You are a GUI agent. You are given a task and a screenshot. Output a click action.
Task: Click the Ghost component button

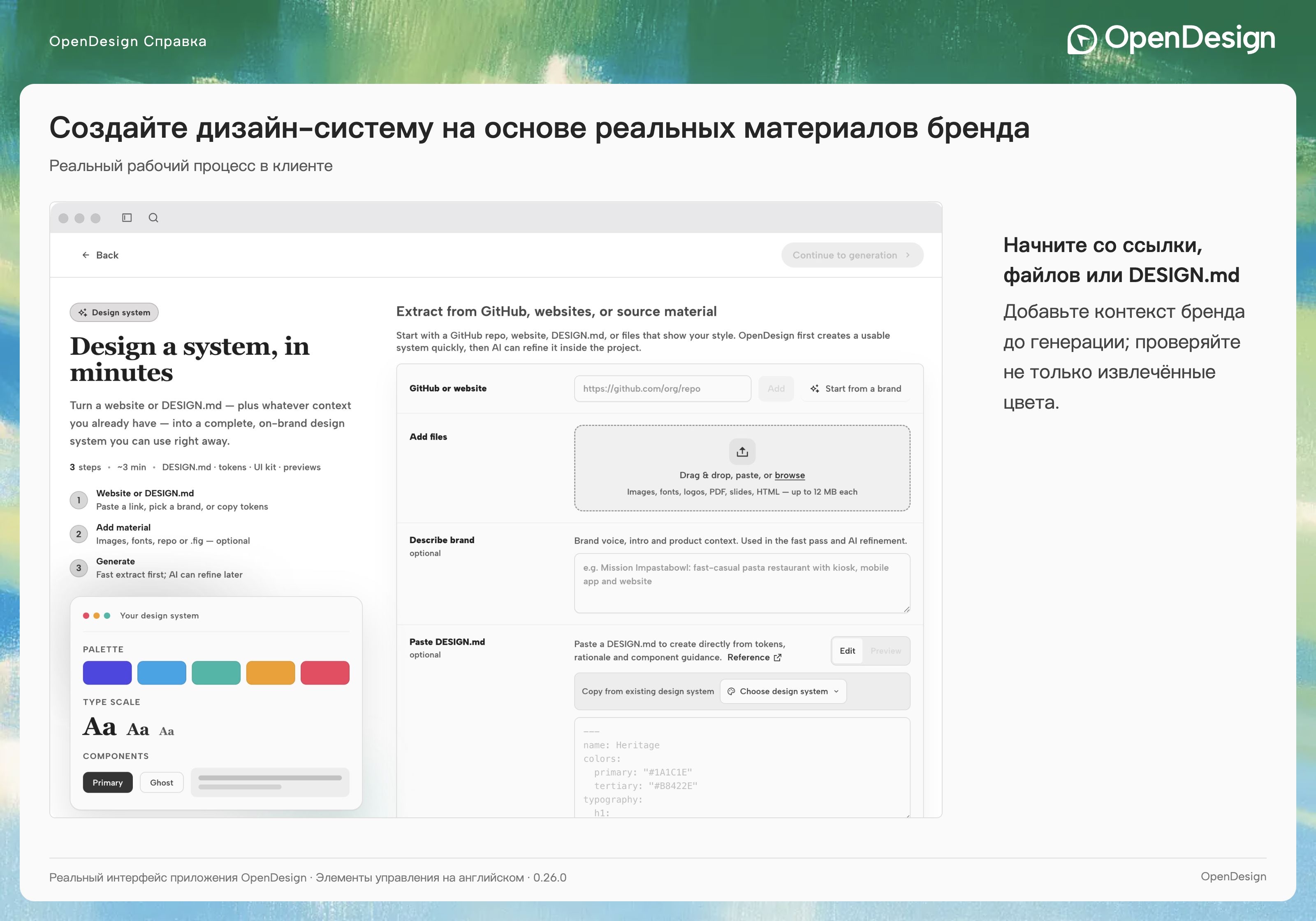(x=162, y=782)
